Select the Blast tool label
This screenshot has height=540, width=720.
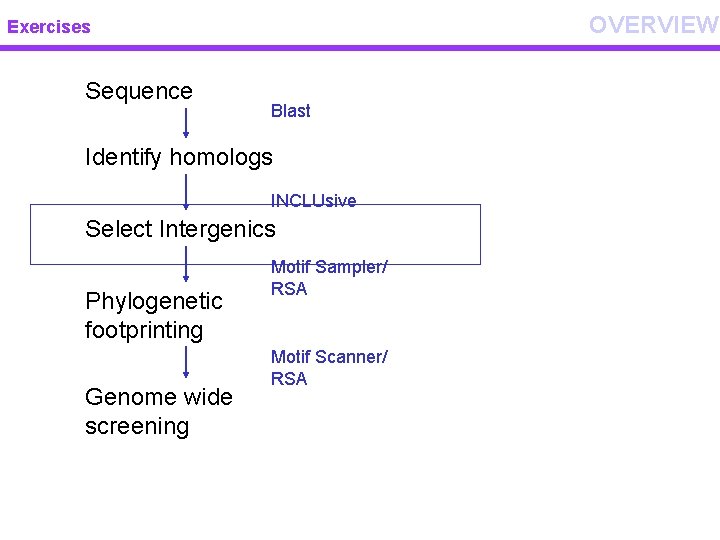(290, 111)
